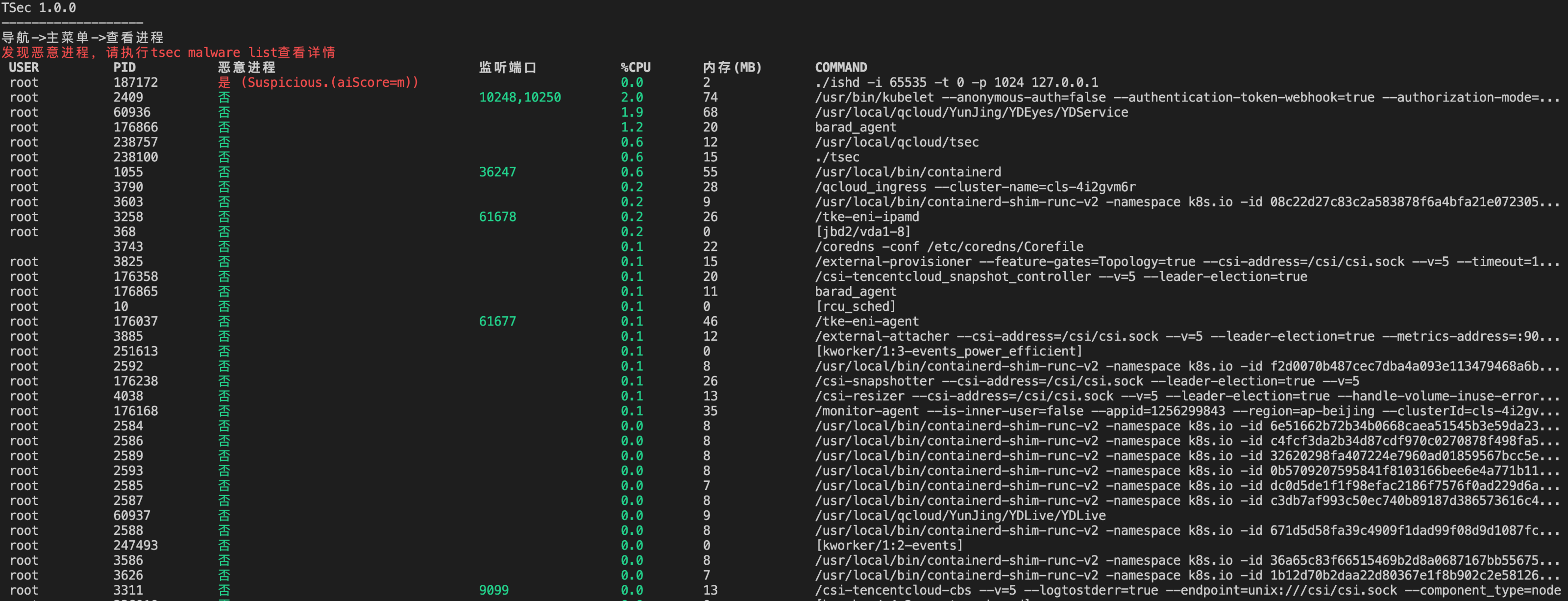Click PID 187172 in the process list
Viewport: 1568px width, 601px height.
click(135, 82)
